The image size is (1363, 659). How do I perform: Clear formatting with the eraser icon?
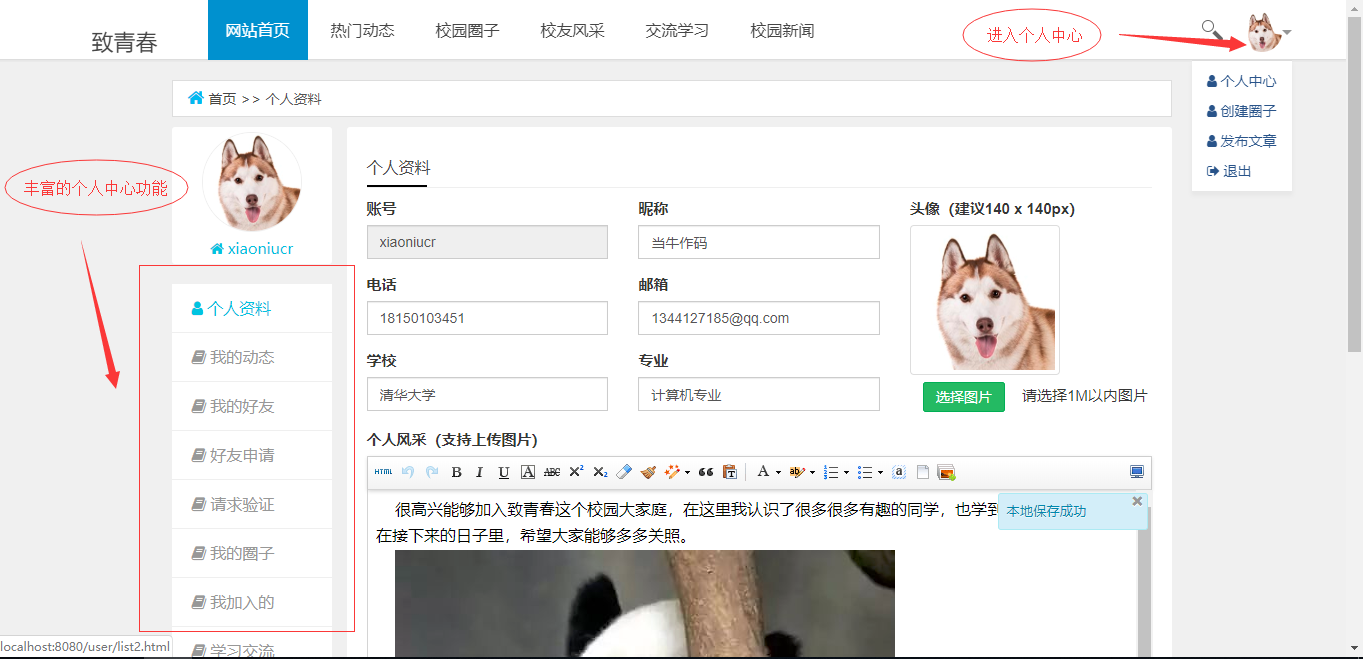624,472
